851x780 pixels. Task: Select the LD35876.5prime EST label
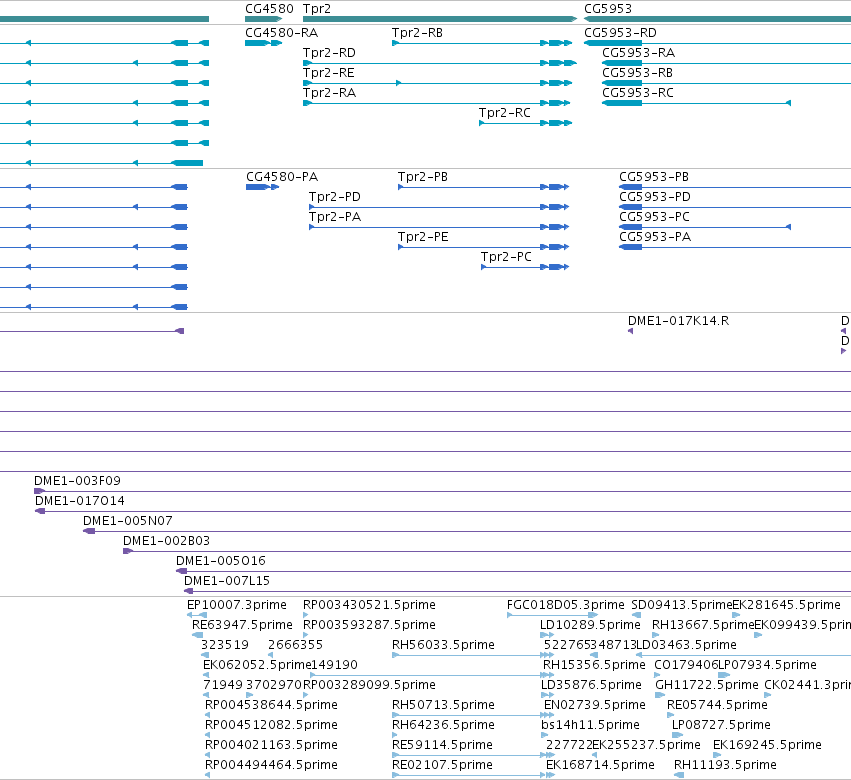click(591, 685)
